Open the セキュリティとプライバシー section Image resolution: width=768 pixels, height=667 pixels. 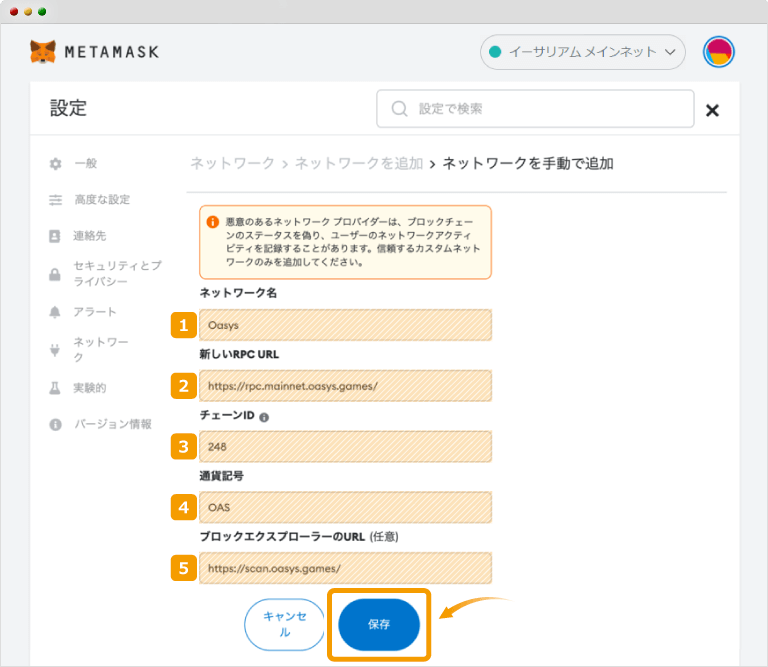tap(118, 273)
